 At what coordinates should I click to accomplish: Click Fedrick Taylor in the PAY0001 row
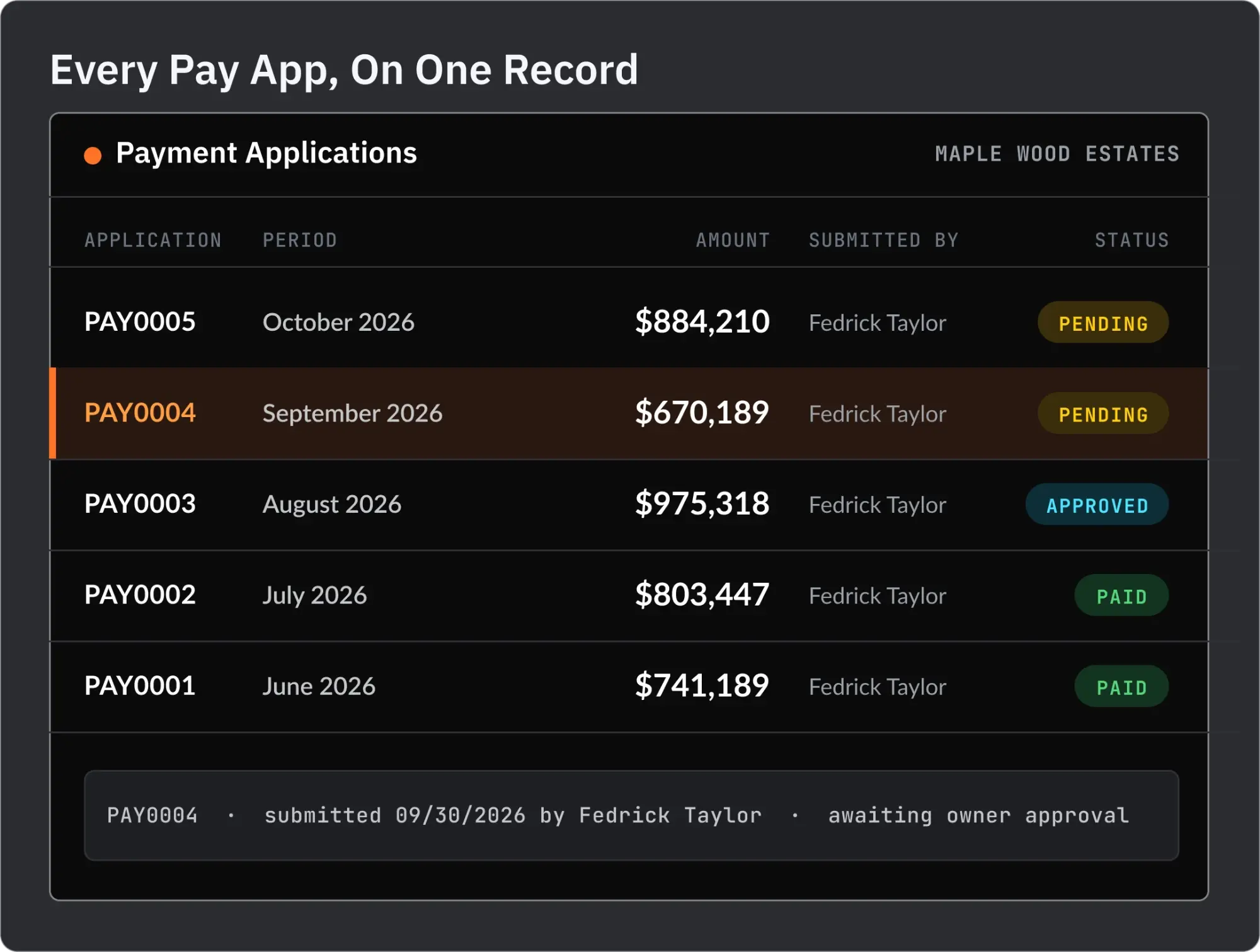(x=878, y=687)
